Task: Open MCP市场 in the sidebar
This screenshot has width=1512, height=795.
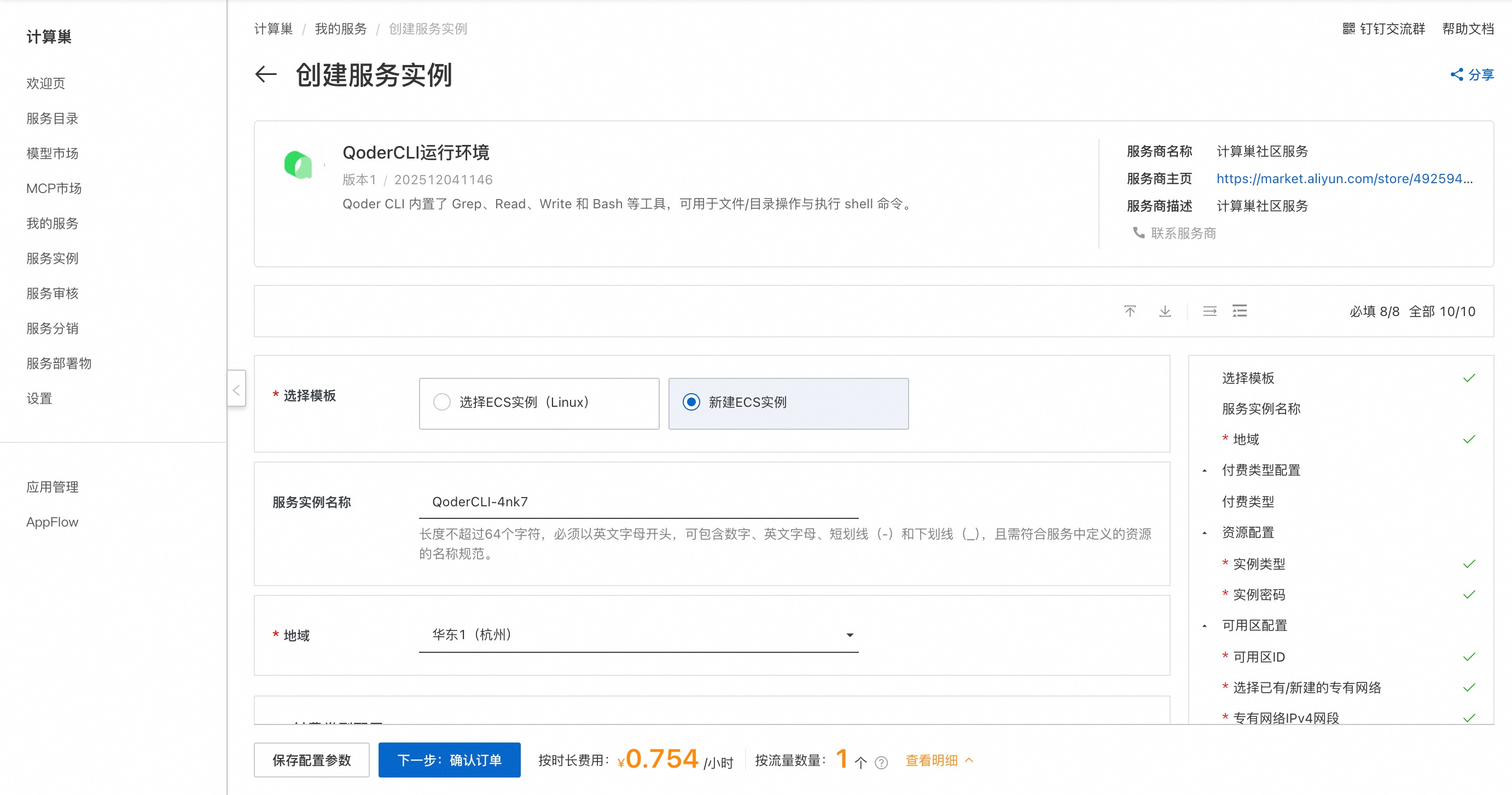Action: click(54, 188)
